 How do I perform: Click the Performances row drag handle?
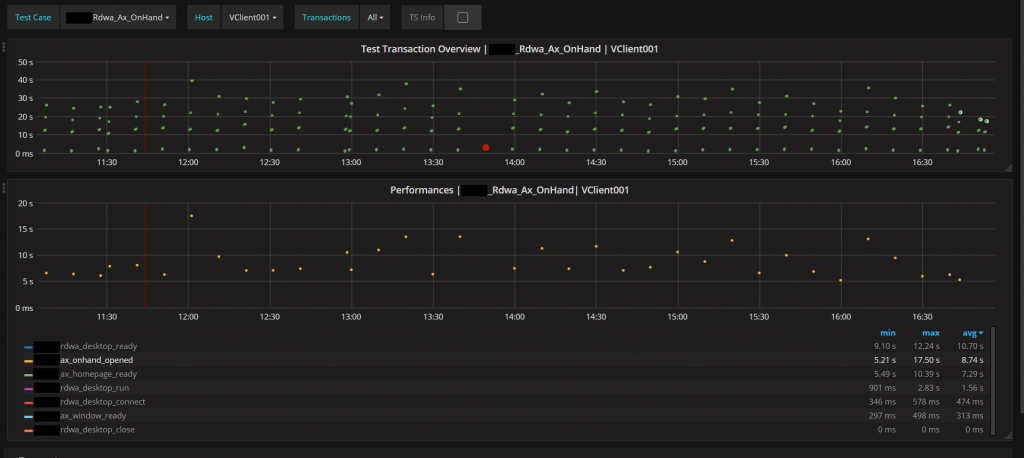coord(4,187)
